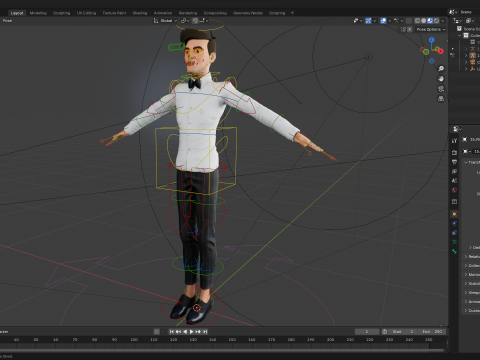
Task: Toggle show overlays button
Action: tap(383, 21)
